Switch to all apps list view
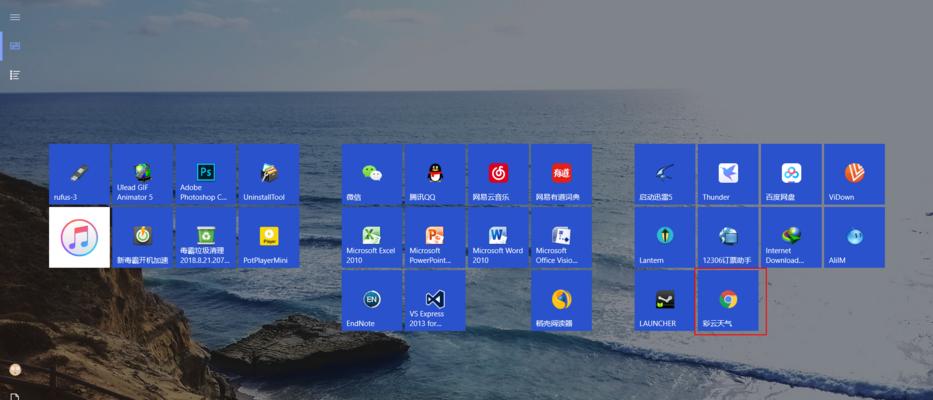The image size is (933, 400). click(x=15, y=75)
